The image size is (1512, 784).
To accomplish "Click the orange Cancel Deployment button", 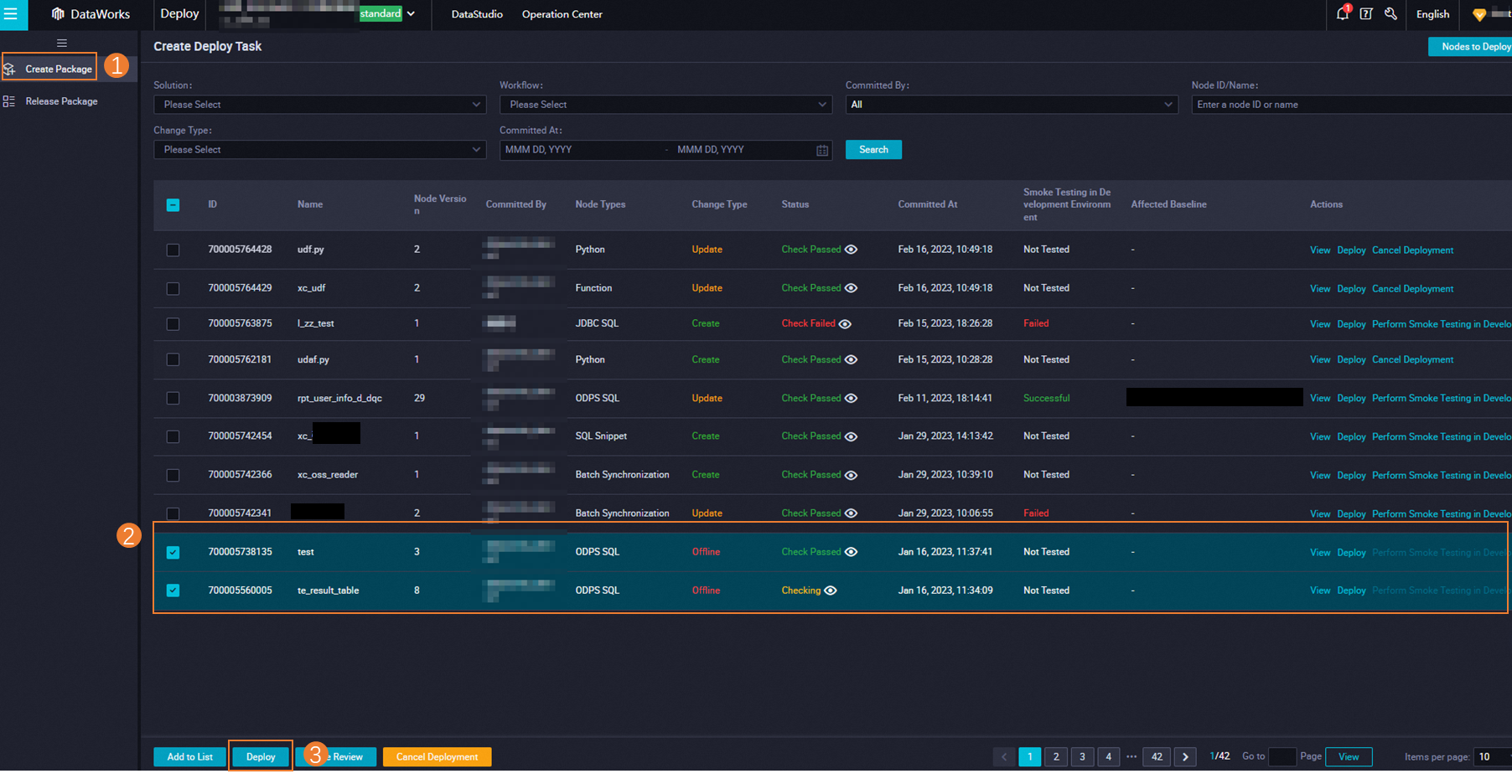I will tap(437, 757).
